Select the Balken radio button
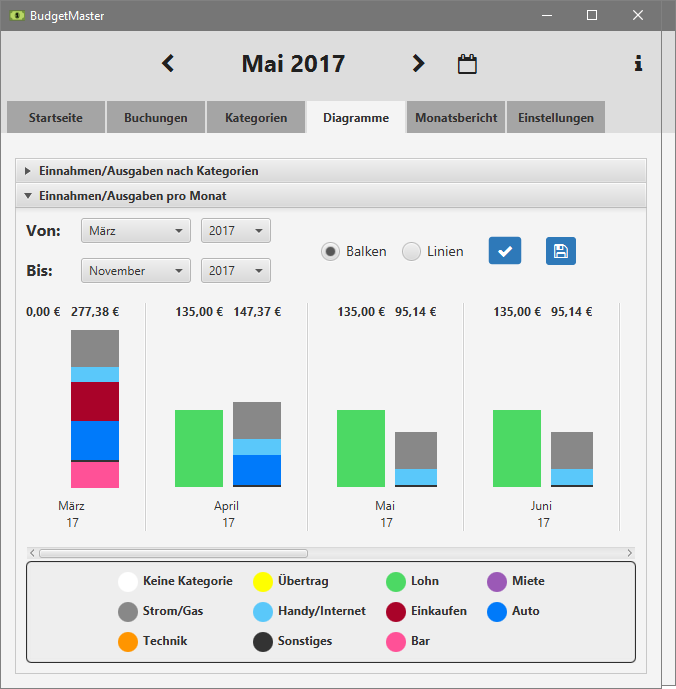Viewport: 676px width, 689px height. 330,251
